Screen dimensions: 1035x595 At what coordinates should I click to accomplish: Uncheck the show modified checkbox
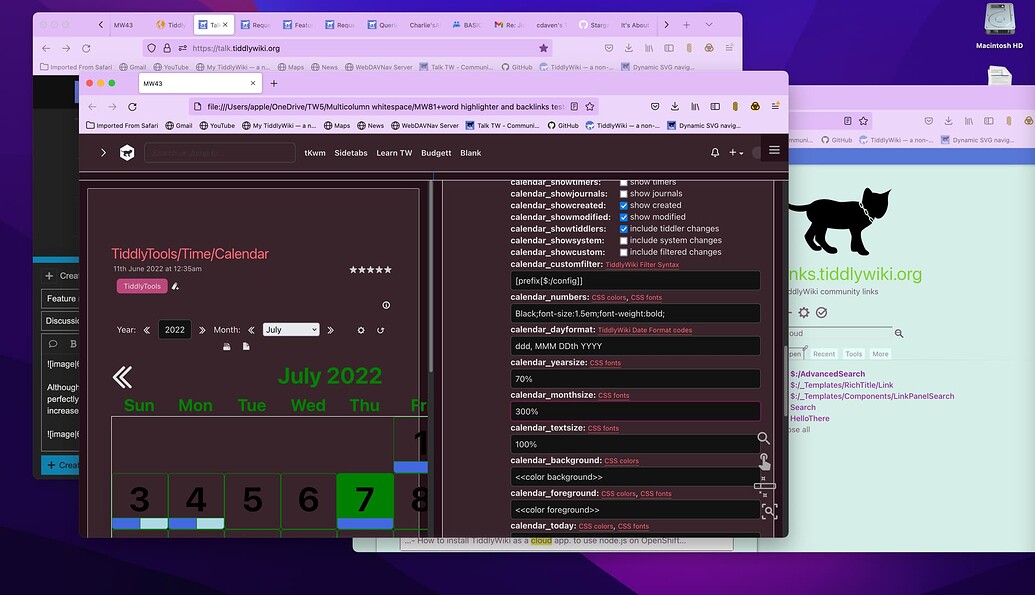click(623, 217)
